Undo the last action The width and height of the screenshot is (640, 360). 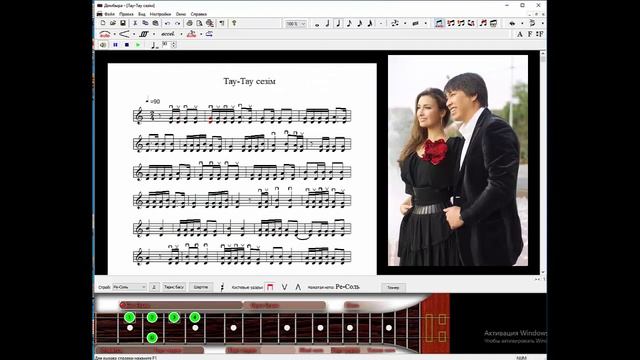click(x=167, y=23)
